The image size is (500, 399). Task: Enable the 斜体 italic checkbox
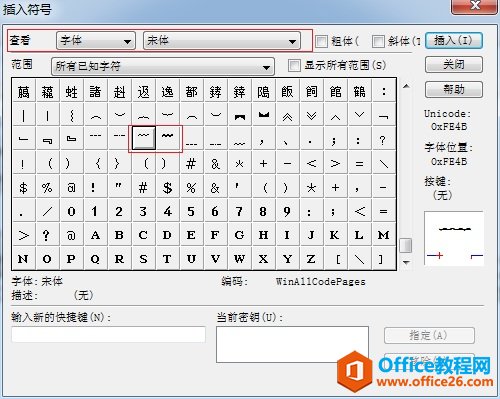(378, 41)
